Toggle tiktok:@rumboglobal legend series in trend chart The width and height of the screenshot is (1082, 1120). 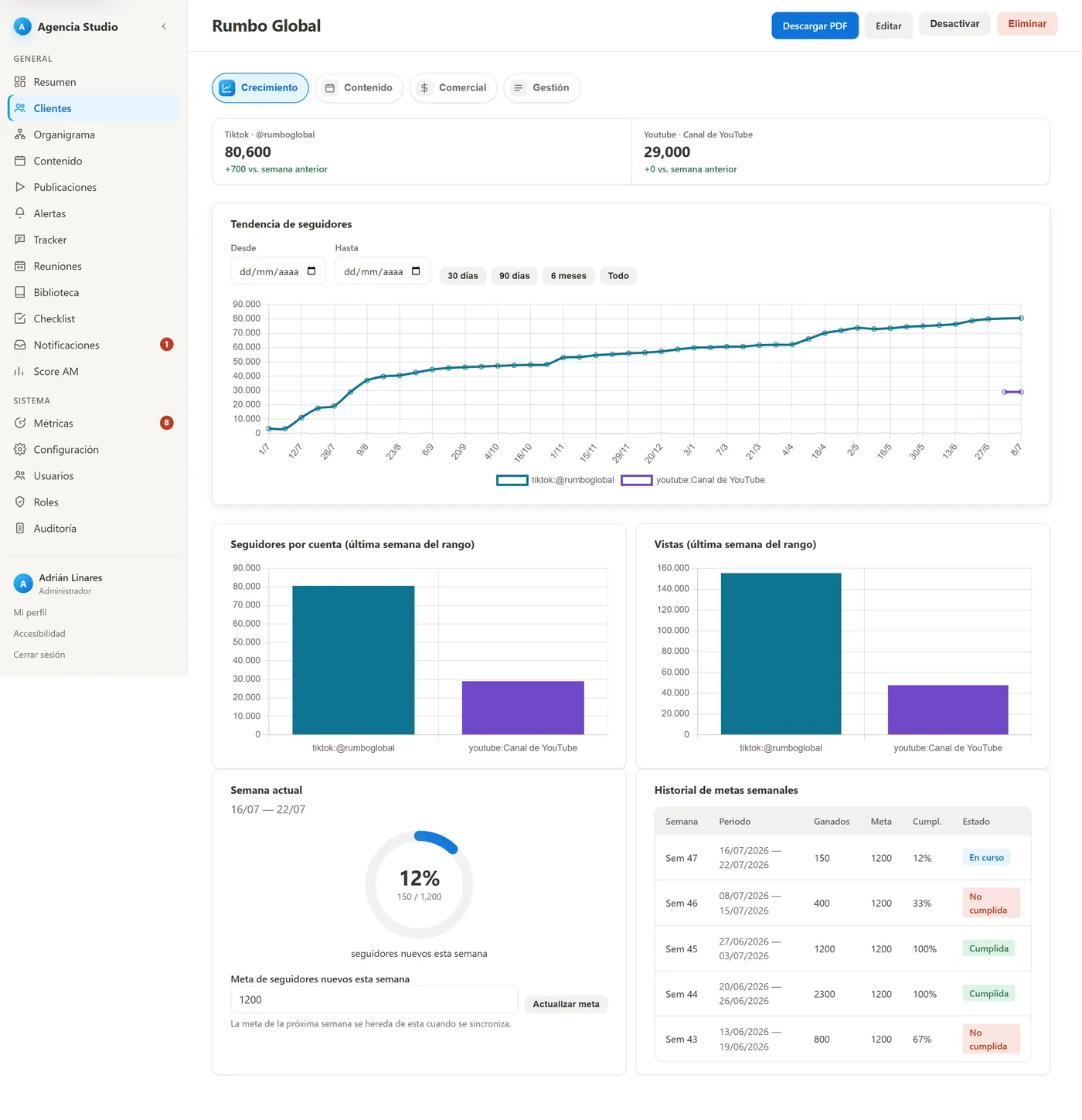556,480
